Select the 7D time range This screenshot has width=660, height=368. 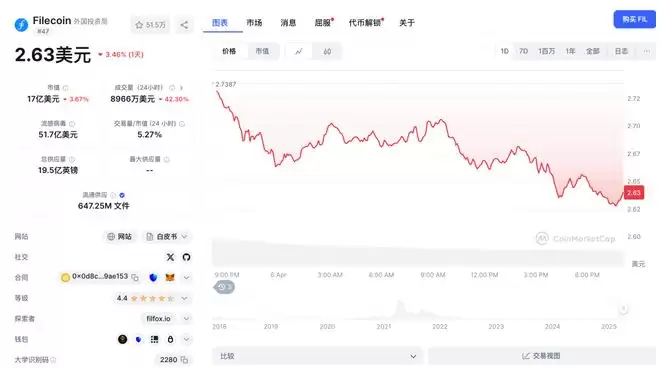coord(523,51)
